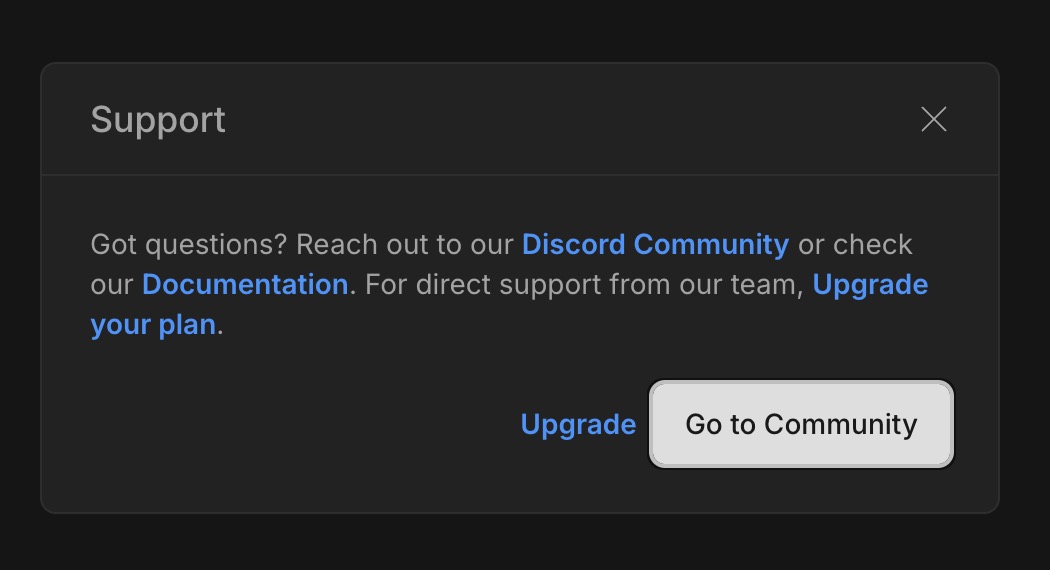The height and width of the screenshot is (570, 1050).
Task: Click the 'Upgrade' word ending the second line
Action: (x=870, y=285)
